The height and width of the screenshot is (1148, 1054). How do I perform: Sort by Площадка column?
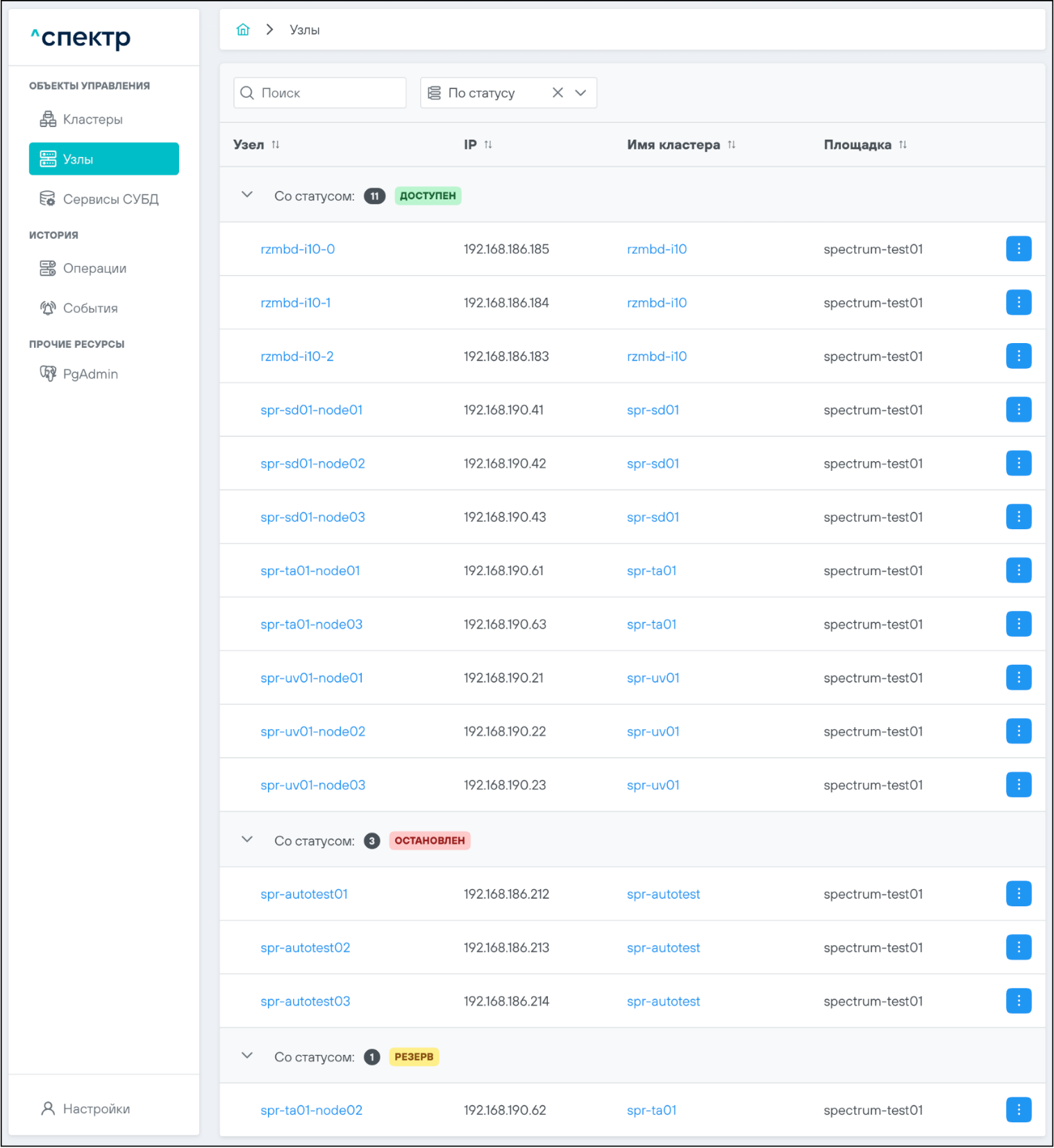[902, 144]
